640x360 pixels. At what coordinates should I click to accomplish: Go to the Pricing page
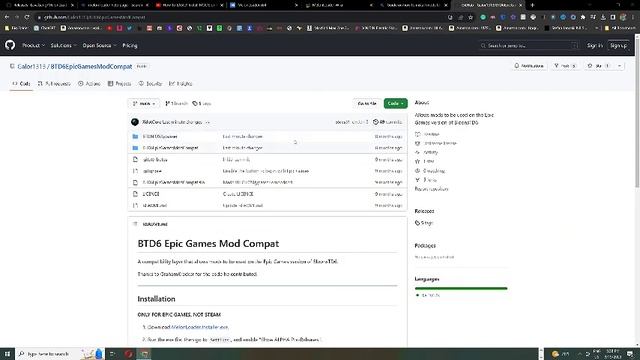(x=130, y=45)
